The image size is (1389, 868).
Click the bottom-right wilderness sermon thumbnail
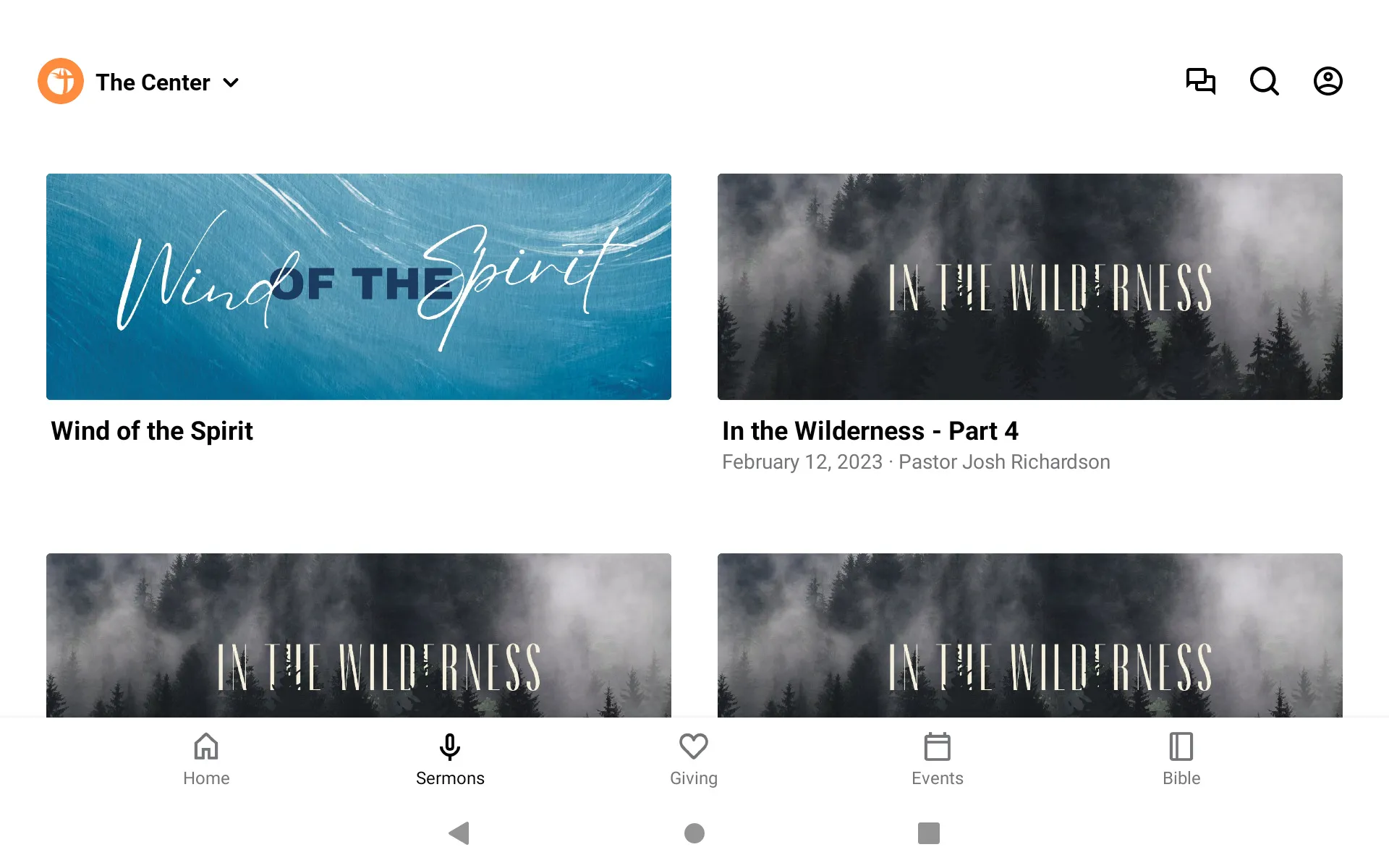click(x=1029, y=635)
